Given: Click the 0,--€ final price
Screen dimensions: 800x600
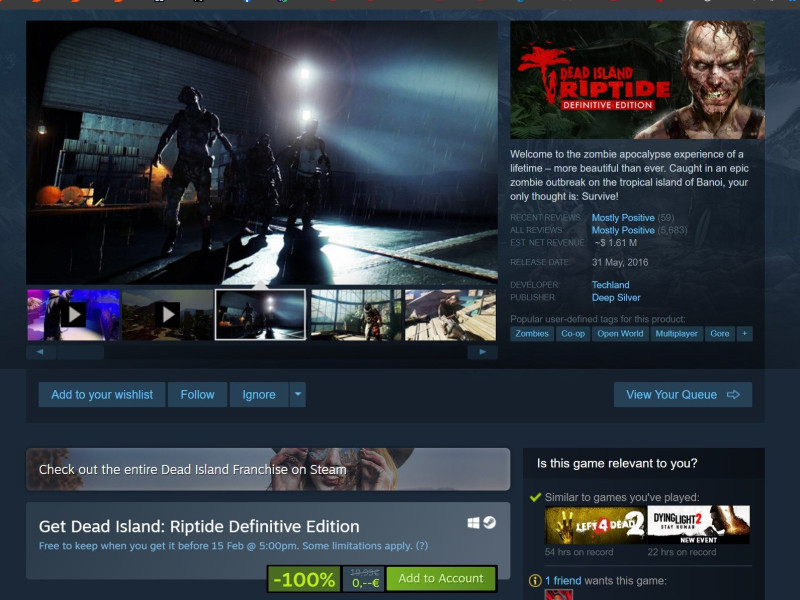Looking at the screenshot, I should [x=365, y=583].
